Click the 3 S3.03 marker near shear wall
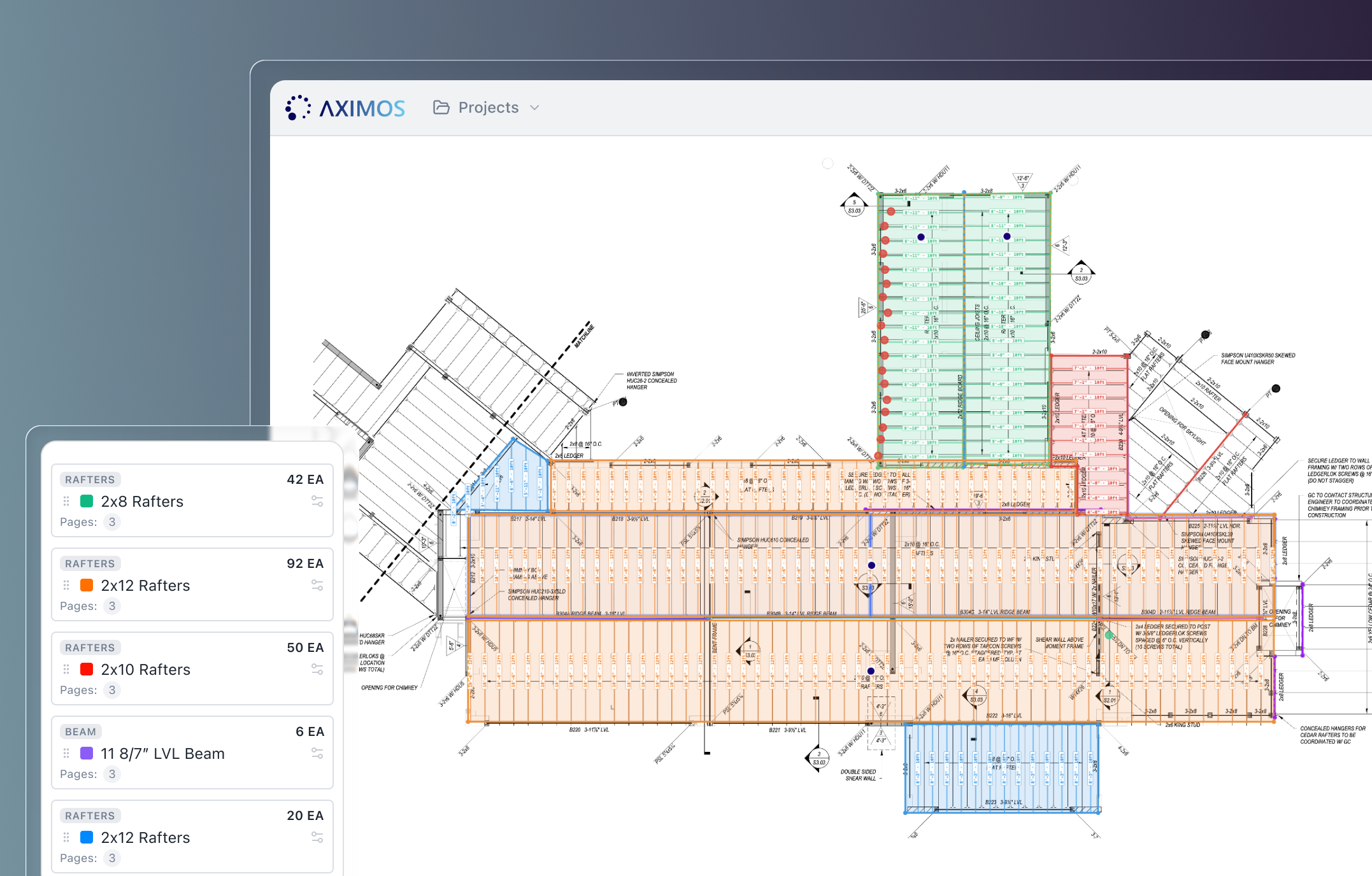 pyautogui.click(x=818, y=758)
